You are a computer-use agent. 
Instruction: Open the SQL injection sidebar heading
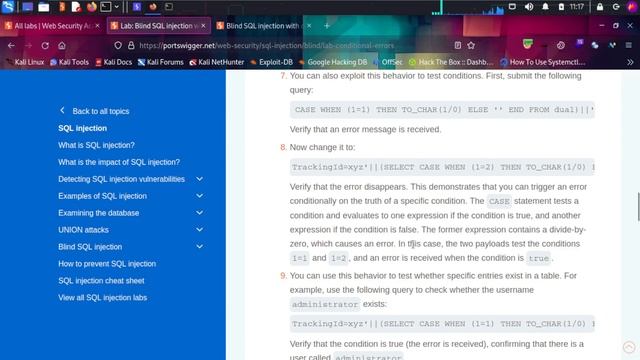[x=82, y=128]
